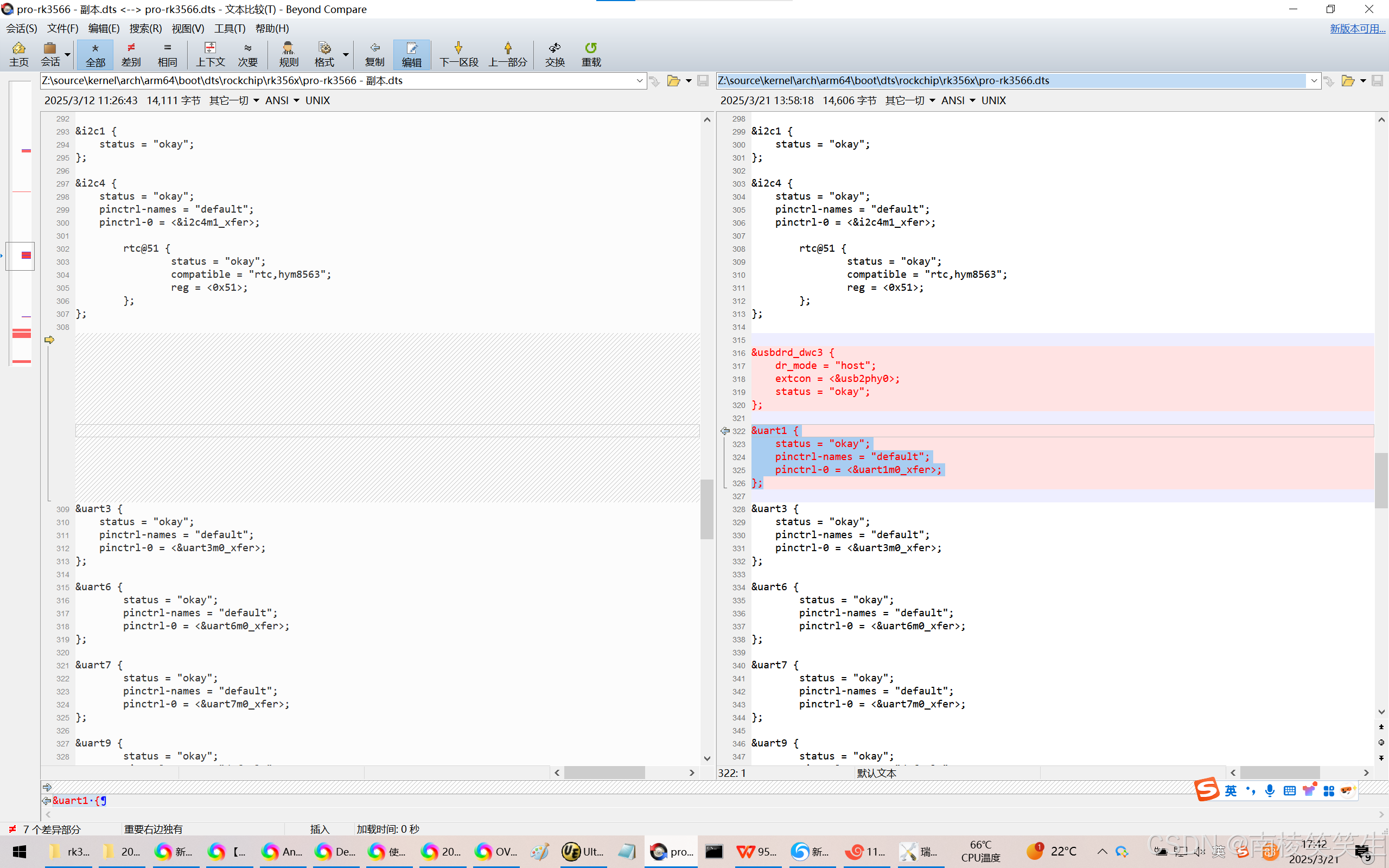Screen dimensions: 1389x868
Task: Click the Reload (重载) icon
Action: click(591, 54)
